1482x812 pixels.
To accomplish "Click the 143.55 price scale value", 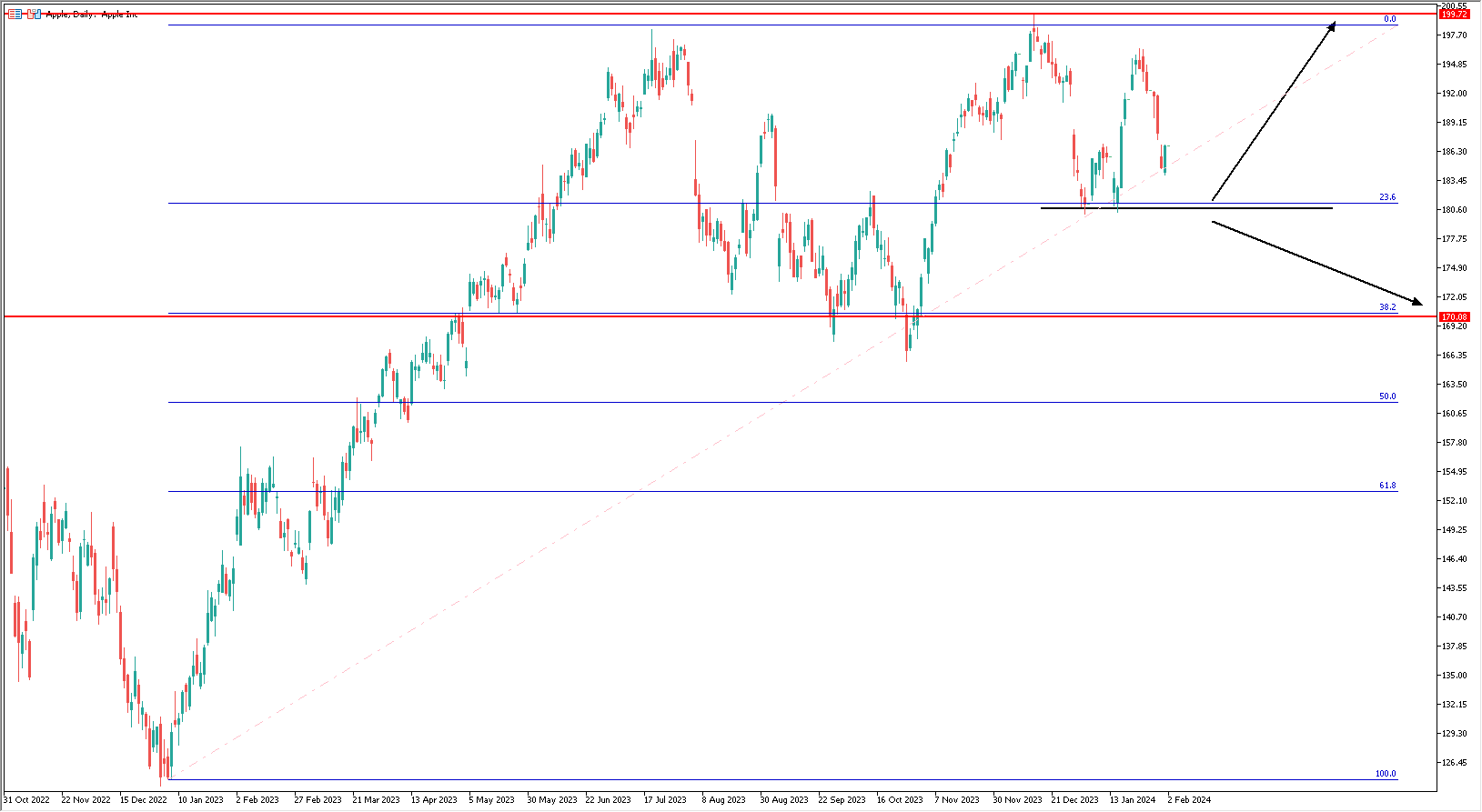I will (1455, 588).
